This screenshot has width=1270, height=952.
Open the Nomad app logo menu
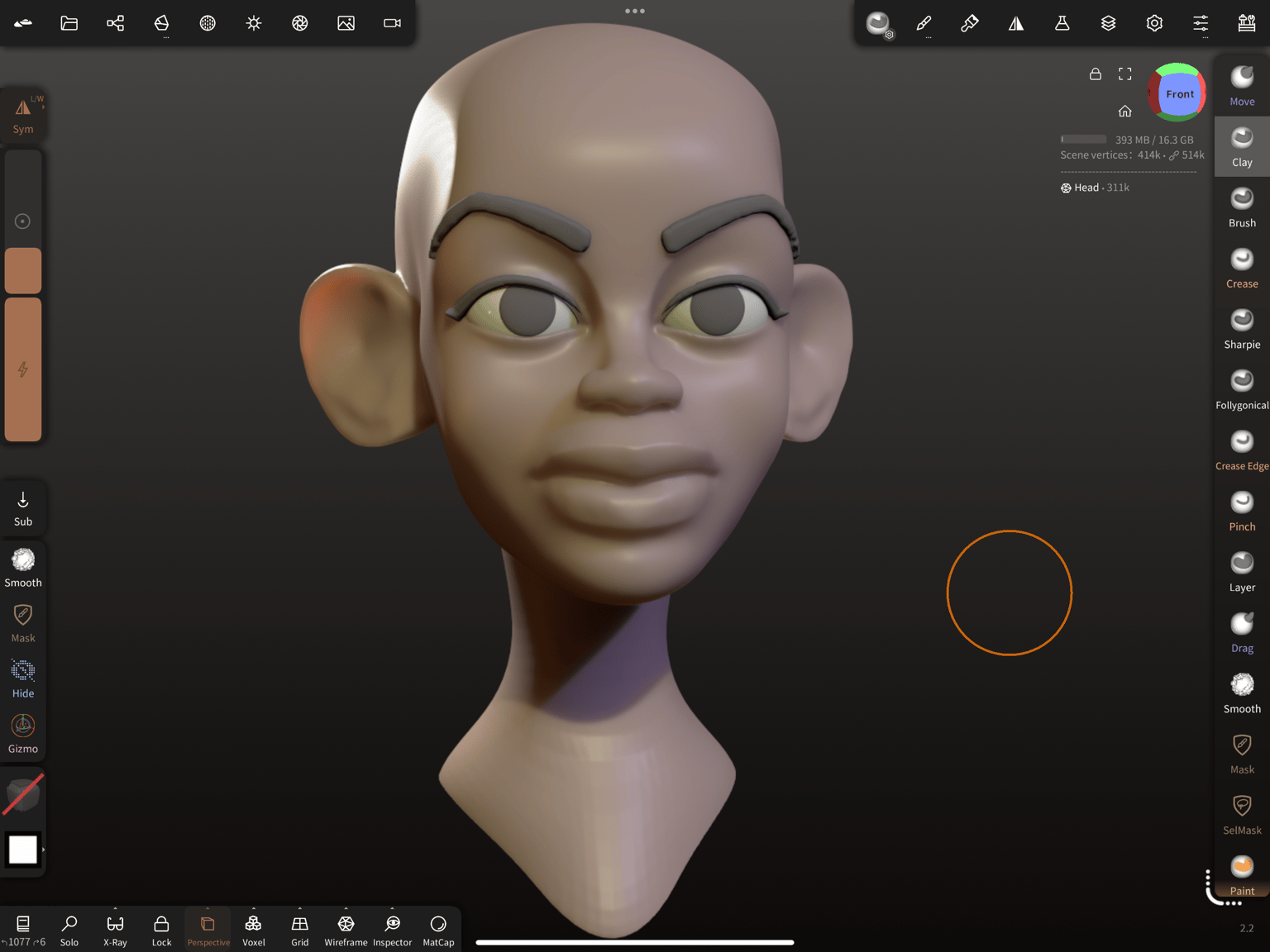[23, 23]
